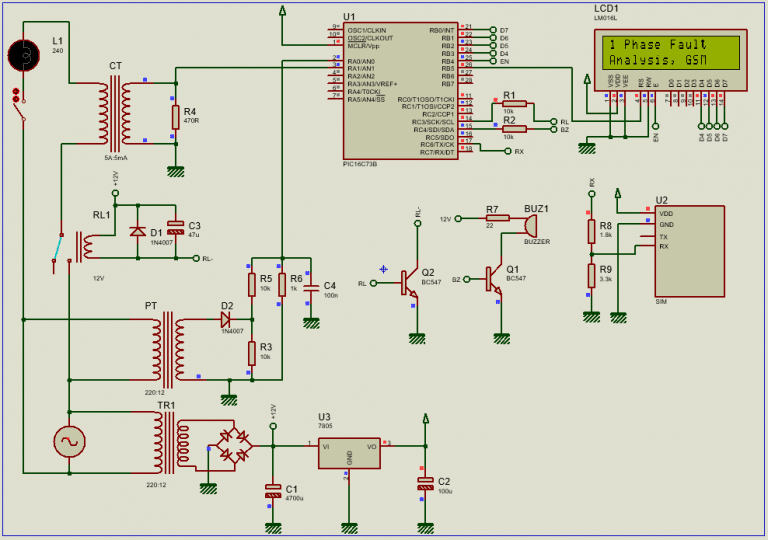The height and width of the screenshot is (540, 768).
Task: Click the RX terminal at pin 18
Action: click(508, 151)
